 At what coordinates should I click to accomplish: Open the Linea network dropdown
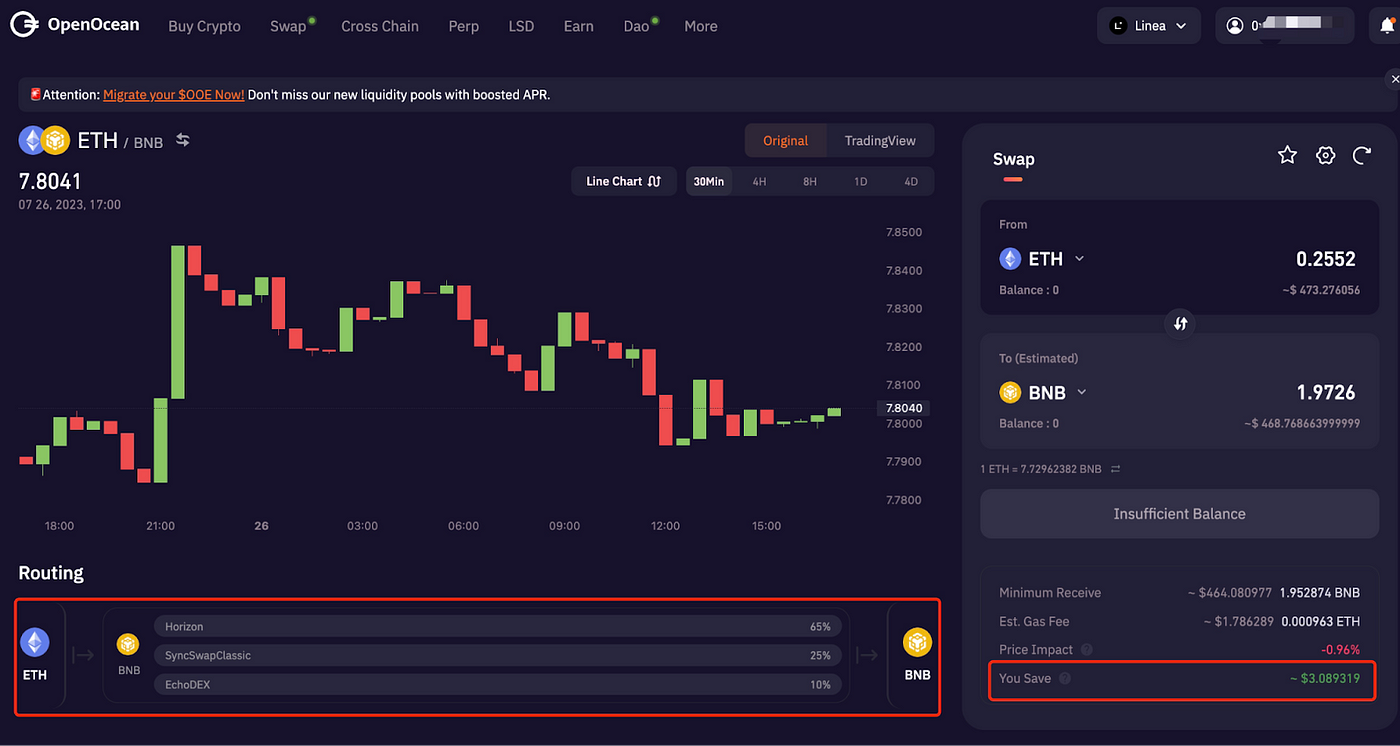(x=1148, y=26)
